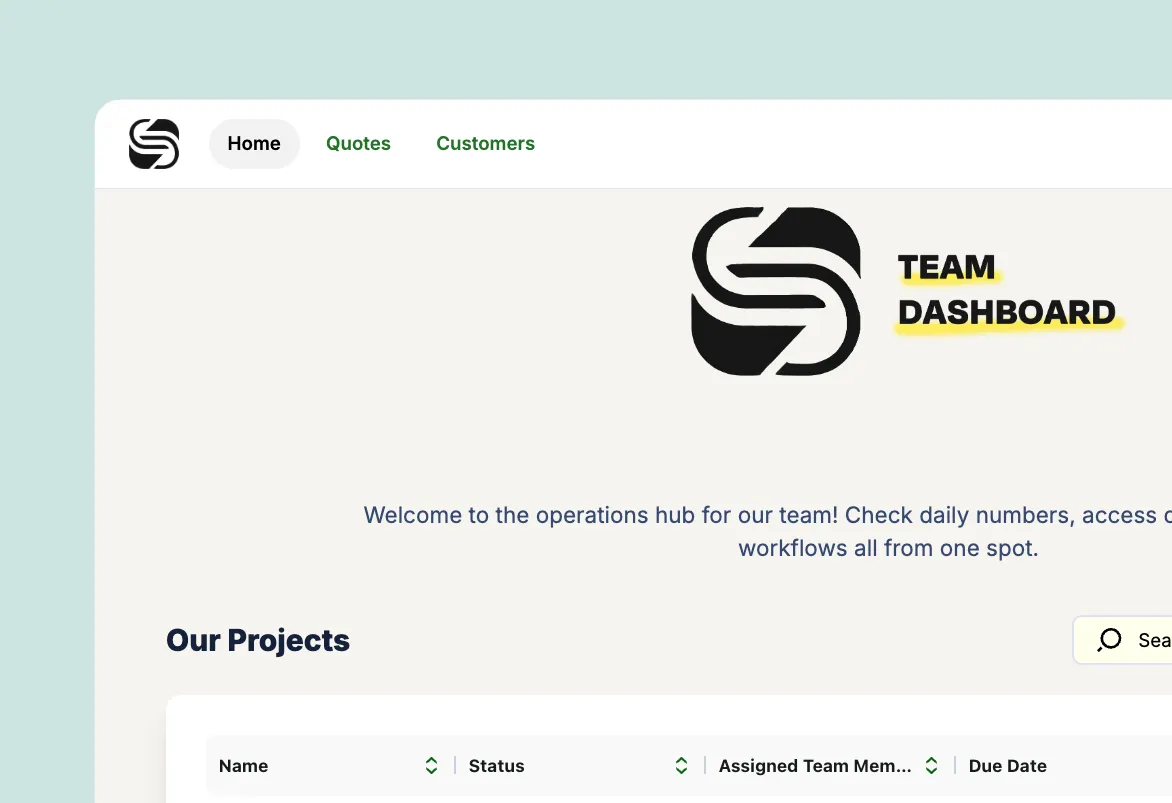Viewport: 1172px width, 803px height.
Task: Click the large Team Dashboard logo graphic
Action: (776, 291)
